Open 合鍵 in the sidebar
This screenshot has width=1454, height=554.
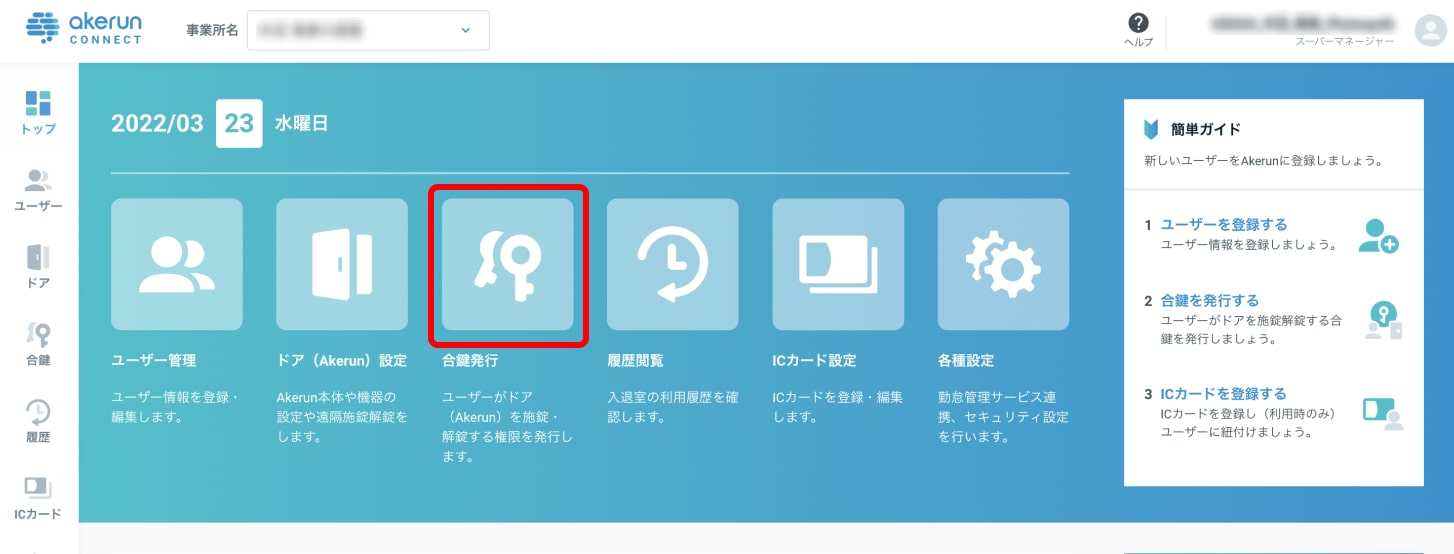38,344
